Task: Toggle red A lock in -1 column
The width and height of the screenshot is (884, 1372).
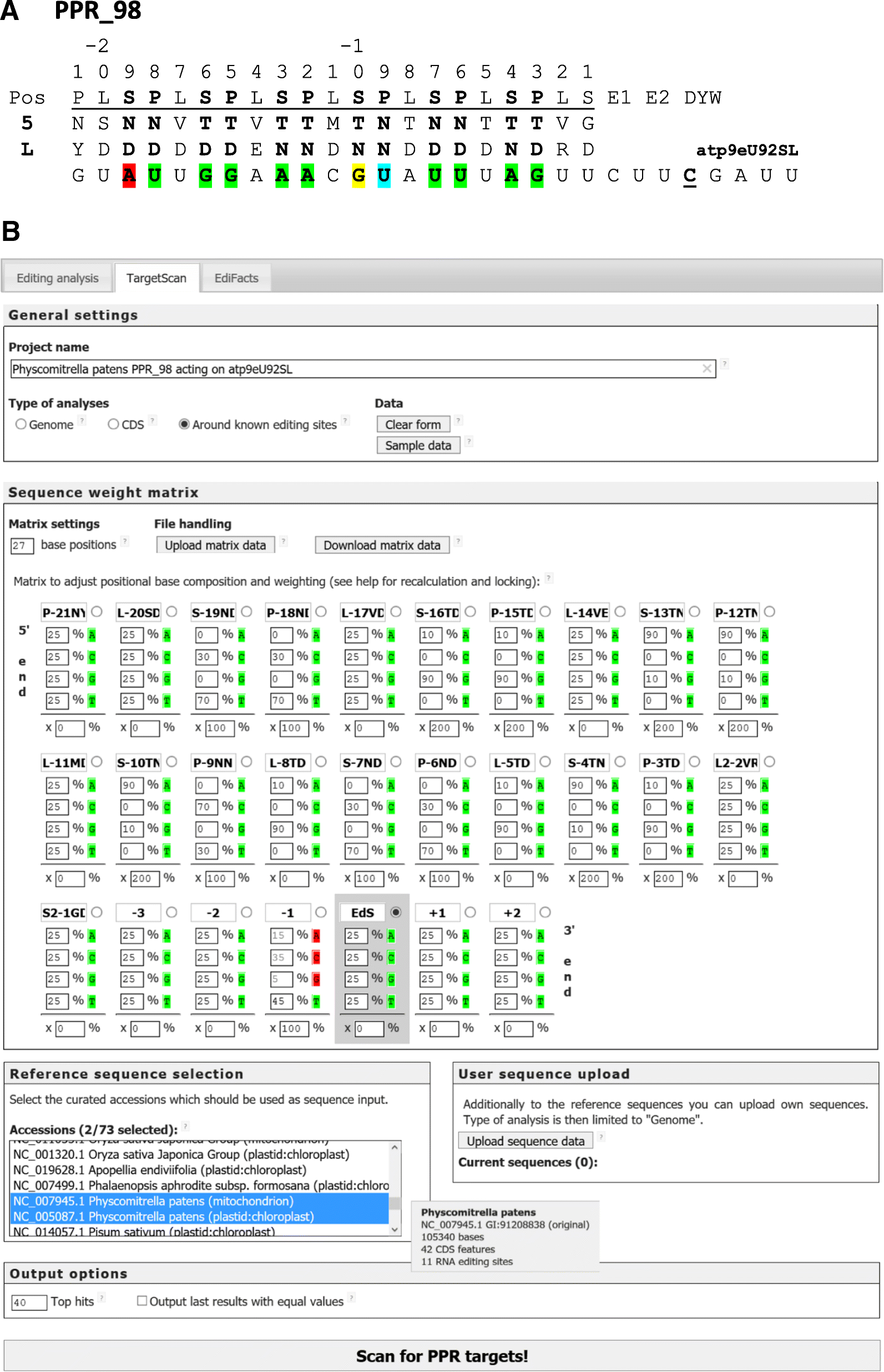Action: pyautogui.click(x=316, y=936)
